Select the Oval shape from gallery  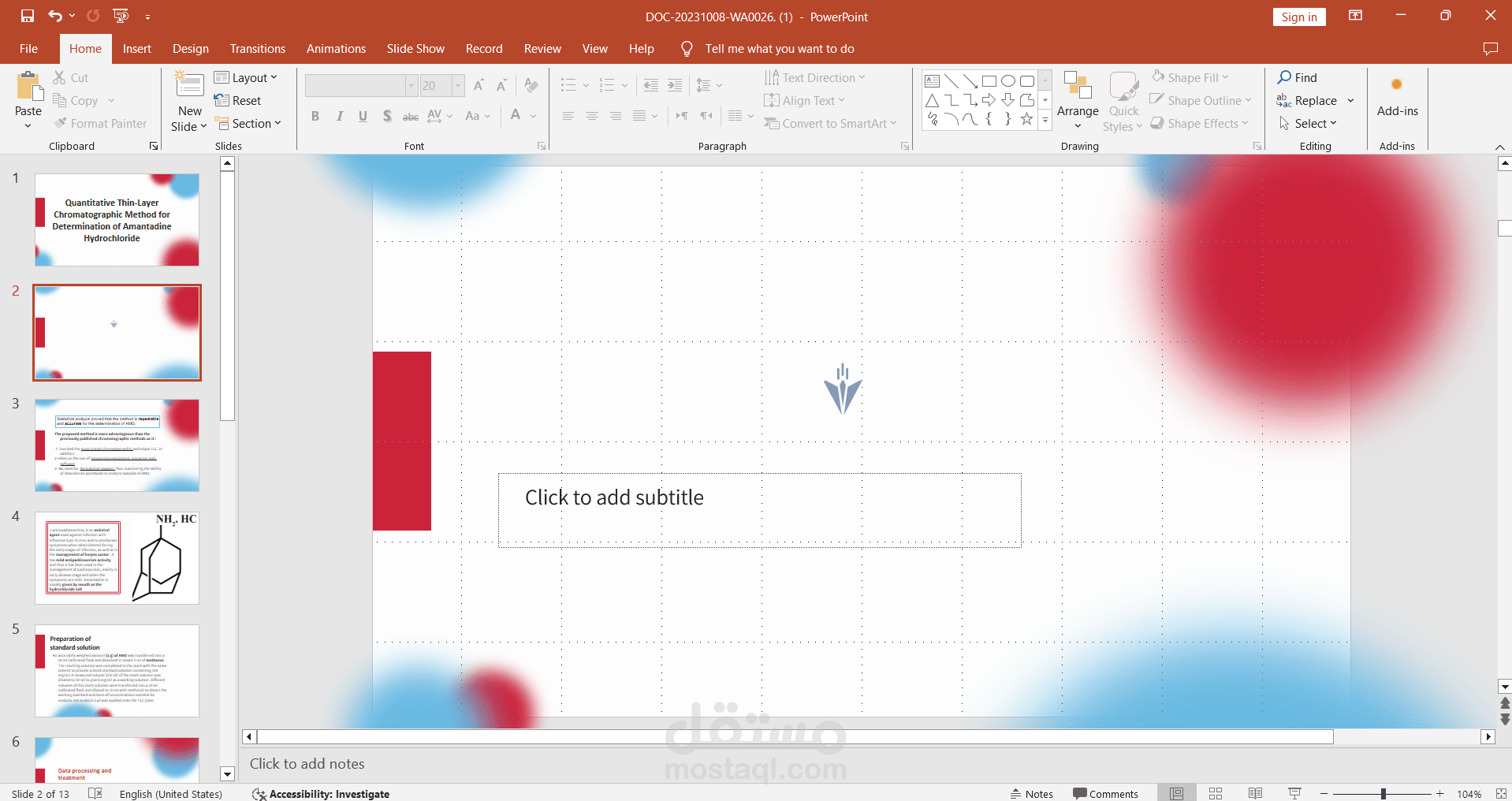coord(1008,81)
